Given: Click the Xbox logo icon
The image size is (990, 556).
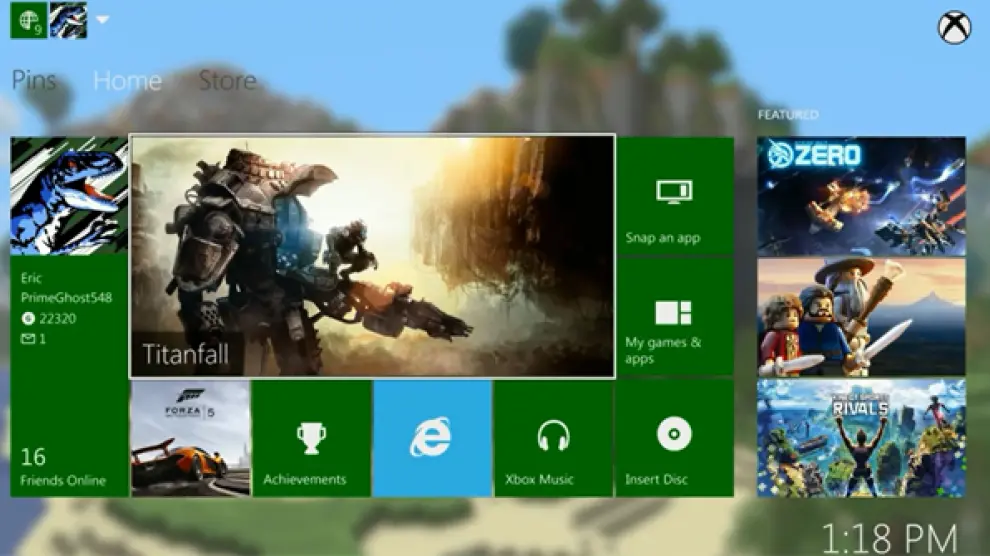Looking at the screenshot, I should [x=954, y=27].
